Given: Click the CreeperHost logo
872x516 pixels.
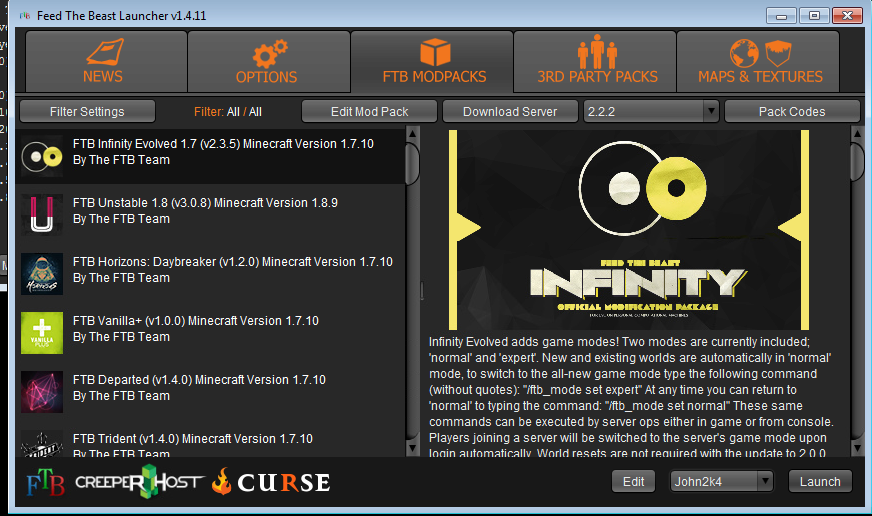Looking at the screenshot, I should pos(140,481).
